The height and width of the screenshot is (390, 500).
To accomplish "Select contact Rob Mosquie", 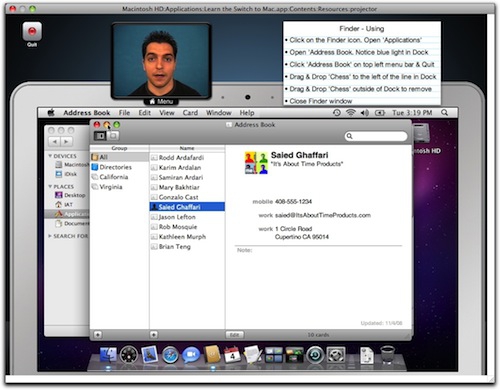I will [187, 227].
